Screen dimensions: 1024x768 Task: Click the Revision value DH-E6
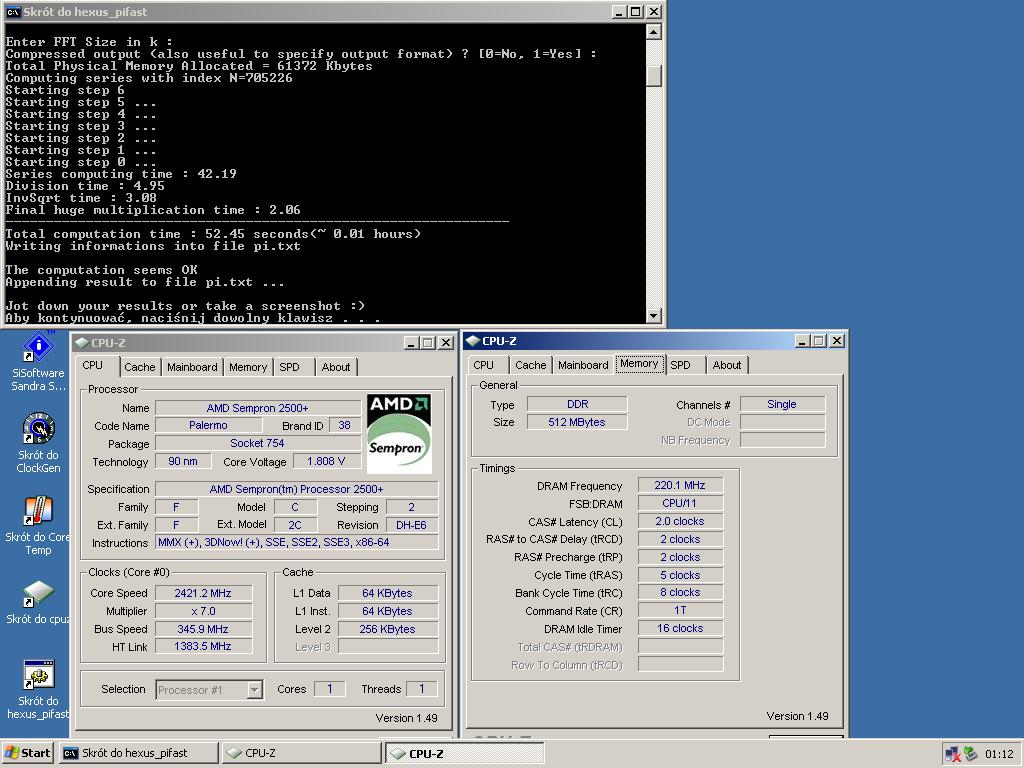point(411,525)
